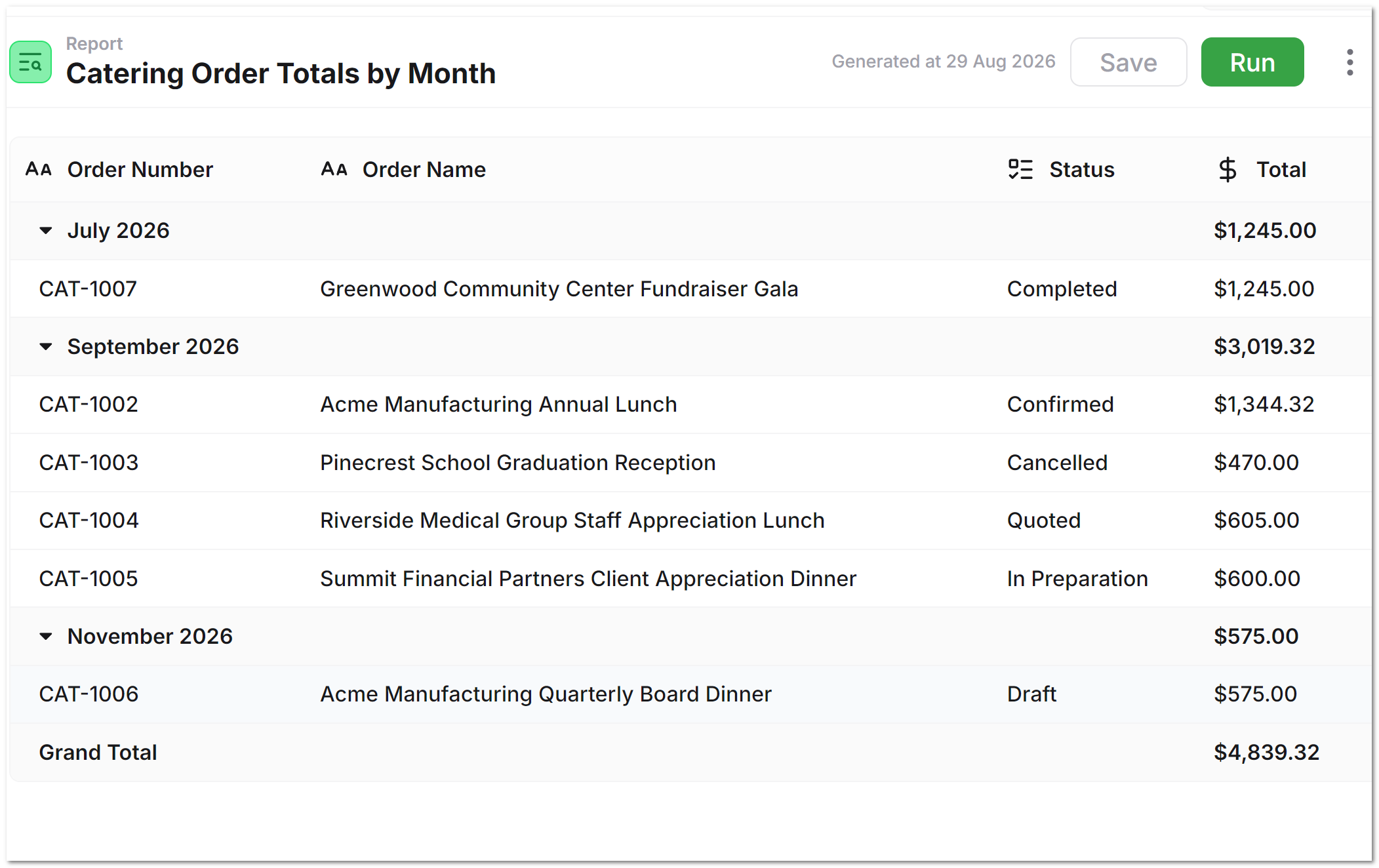
Task: Click the $4,839.32 grand total value
Action: coord(1266,752)
